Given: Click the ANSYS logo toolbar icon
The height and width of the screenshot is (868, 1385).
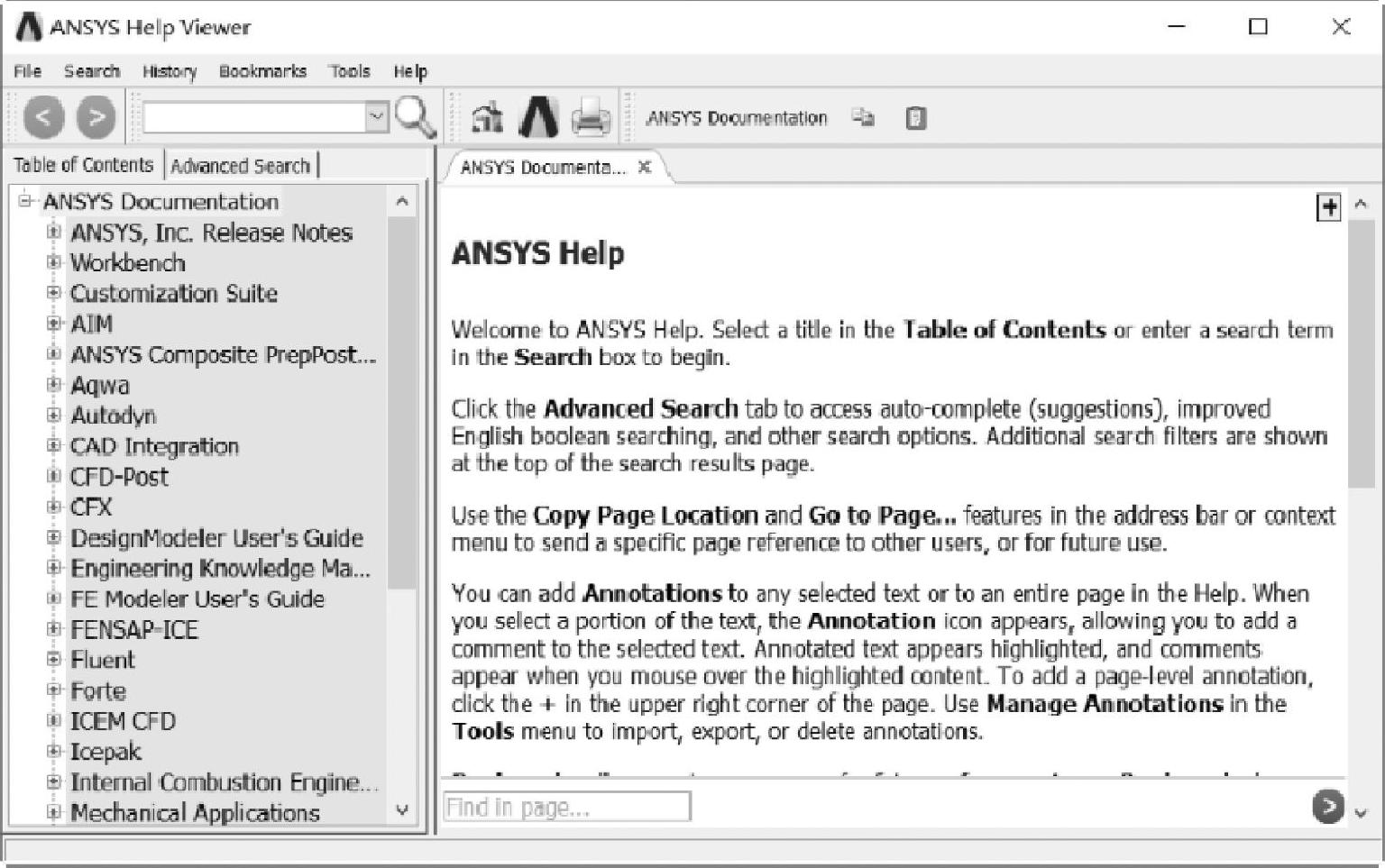Looking at the screenshot, I should pyautogui.click(x=538, y=117).
